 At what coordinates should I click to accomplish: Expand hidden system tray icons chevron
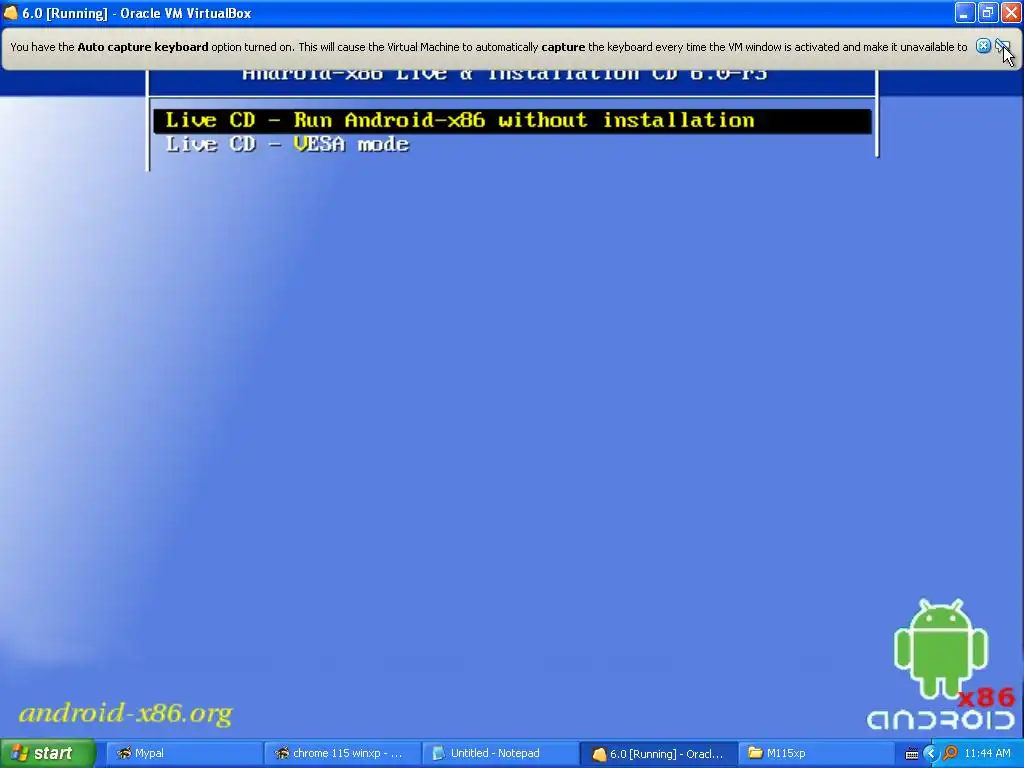point(931,754)
